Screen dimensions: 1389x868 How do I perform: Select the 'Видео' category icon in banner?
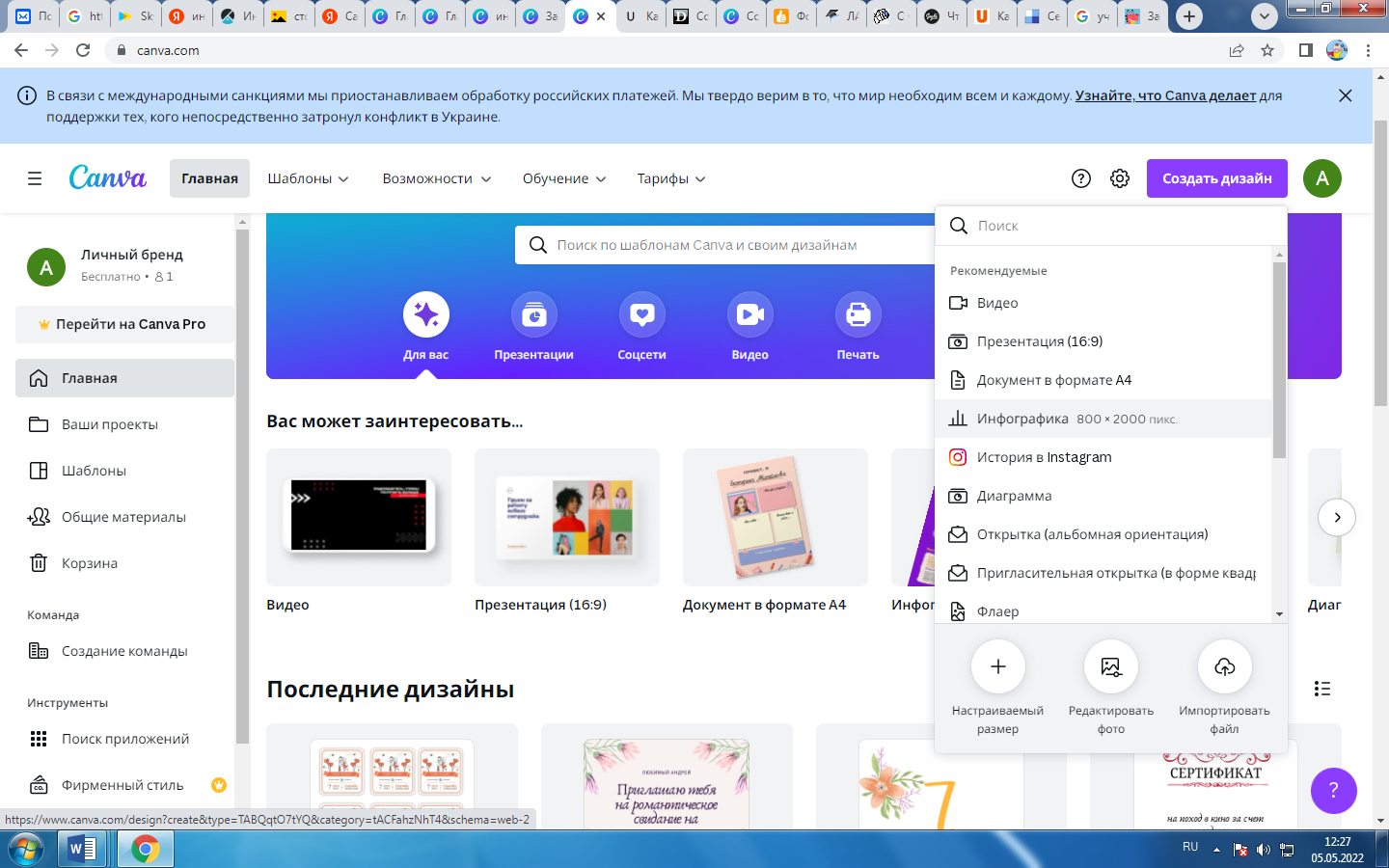[x=750, y=314]
